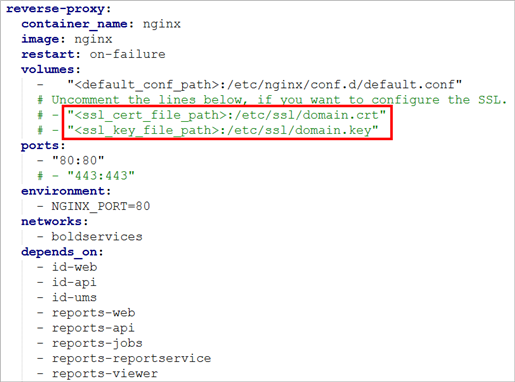Click the 'Uncomment the lines below' comment

(272, 100)
